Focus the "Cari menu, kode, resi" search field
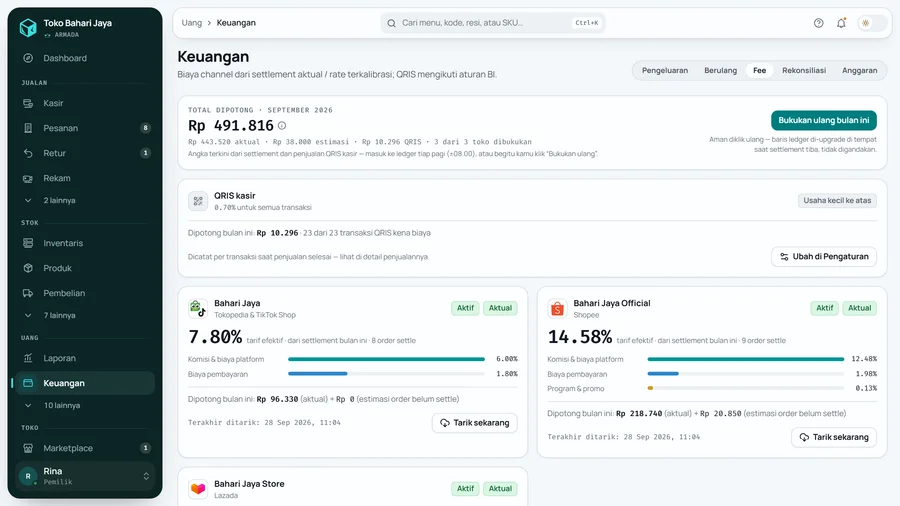Viewport: 900px width, 506px height. pos(492,23)
